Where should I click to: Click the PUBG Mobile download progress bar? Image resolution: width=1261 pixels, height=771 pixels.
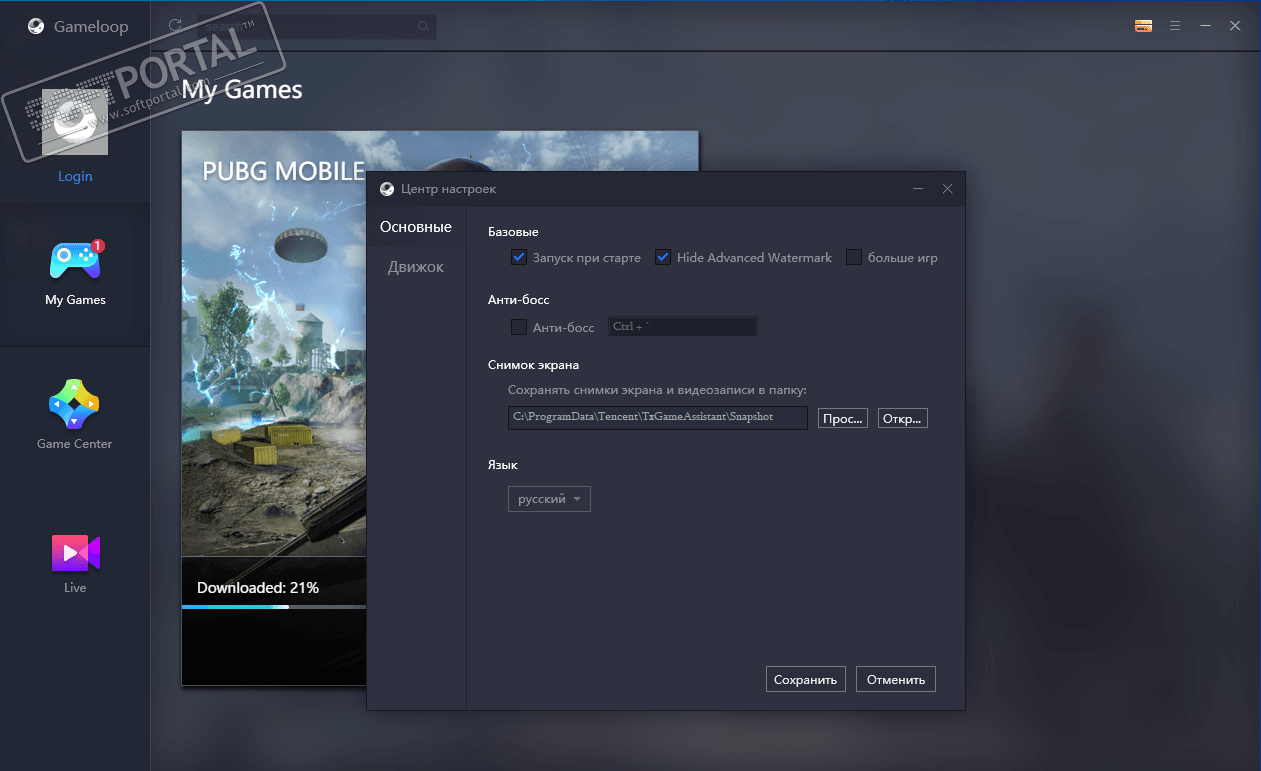pos(274,607)
